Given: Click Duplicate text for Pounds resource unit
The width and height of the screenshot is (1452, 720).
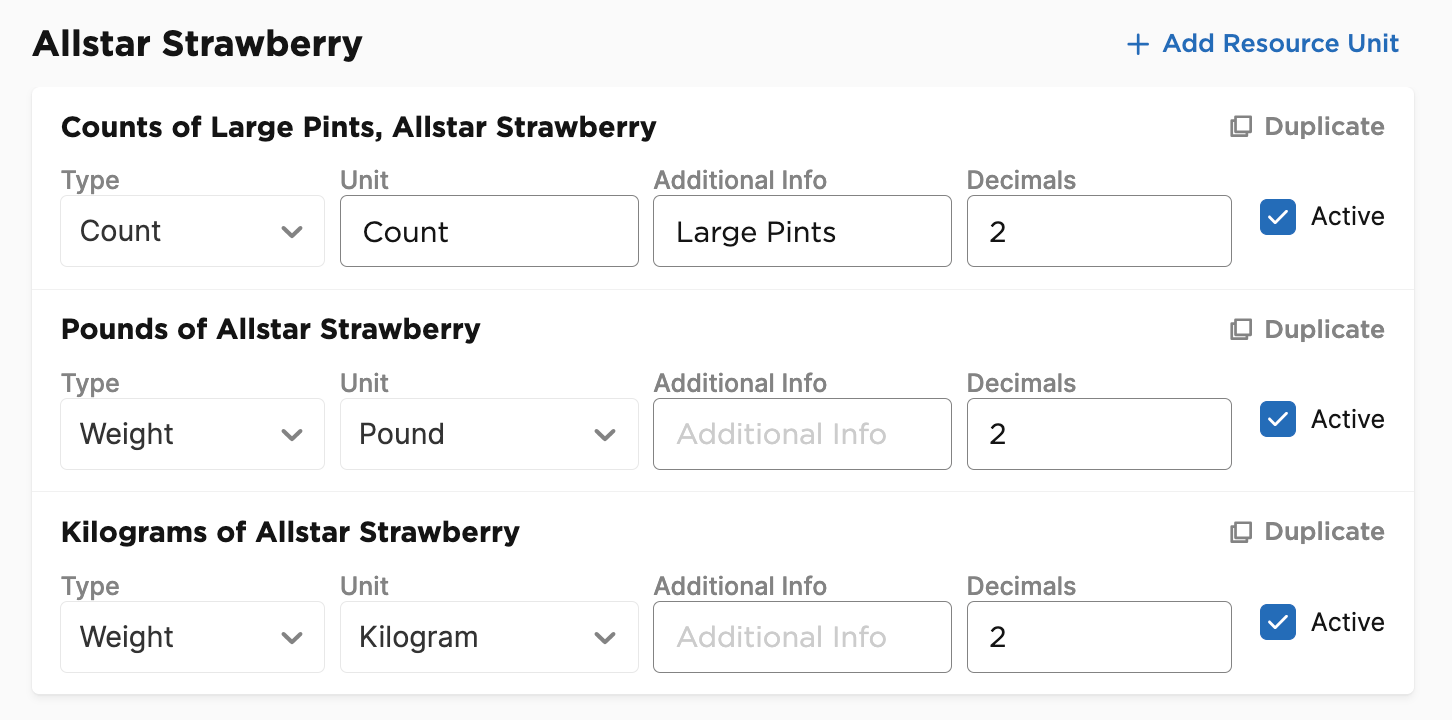Looking at the screenshot, I should pyautogui.click(x=1324, y=330).
